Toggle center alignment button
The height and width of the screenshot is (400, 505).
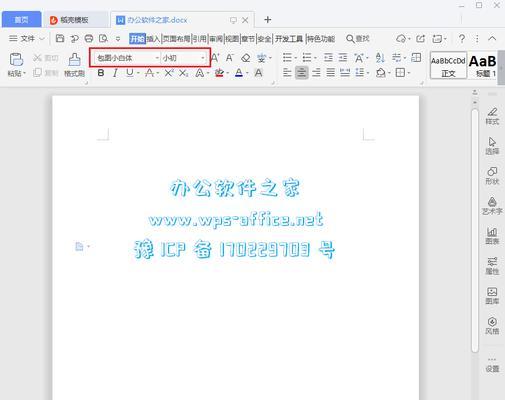pos(302,72)
